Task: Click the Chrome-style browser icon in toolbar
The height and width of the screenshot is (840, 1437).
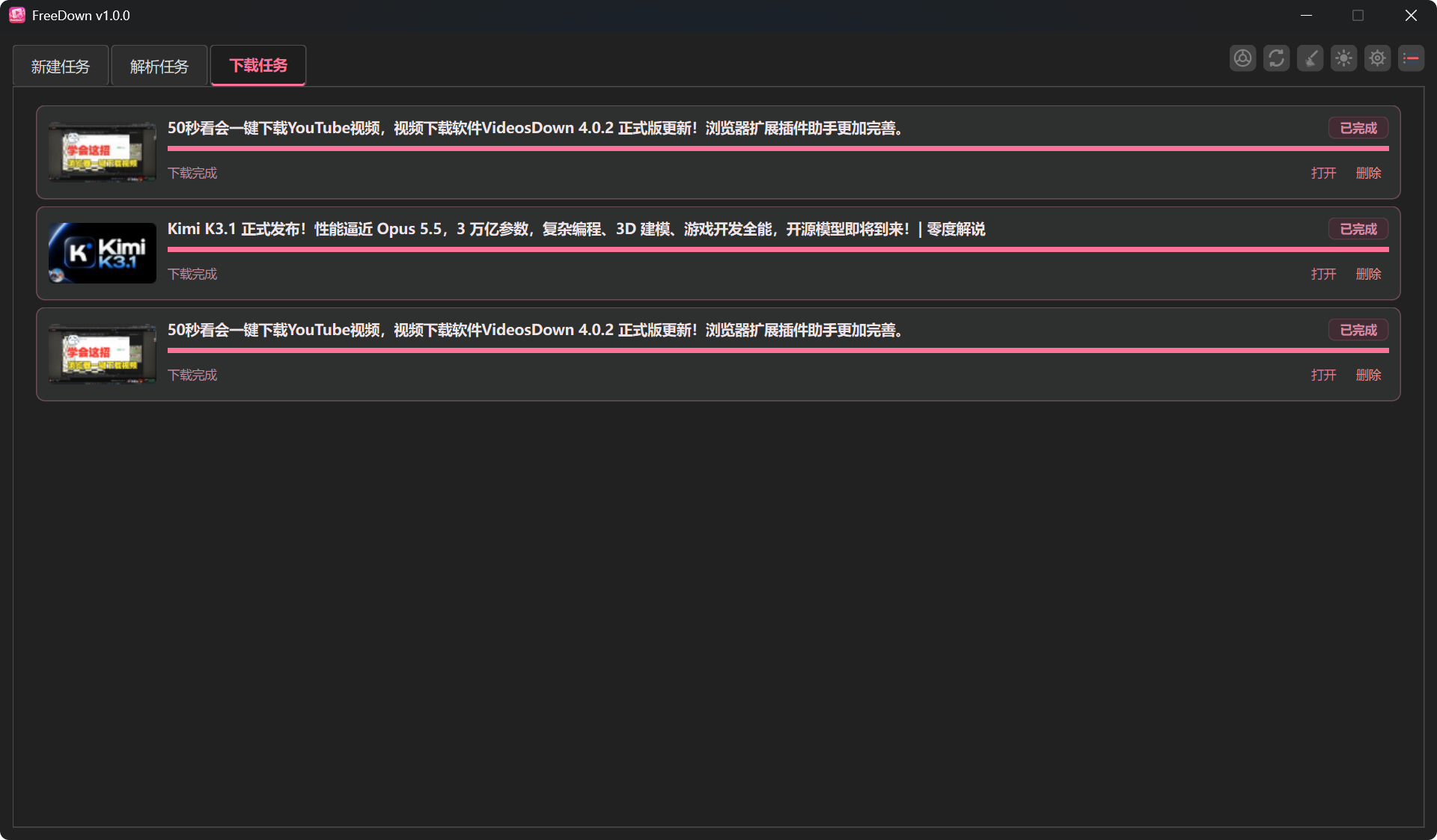Action: 1242,58
